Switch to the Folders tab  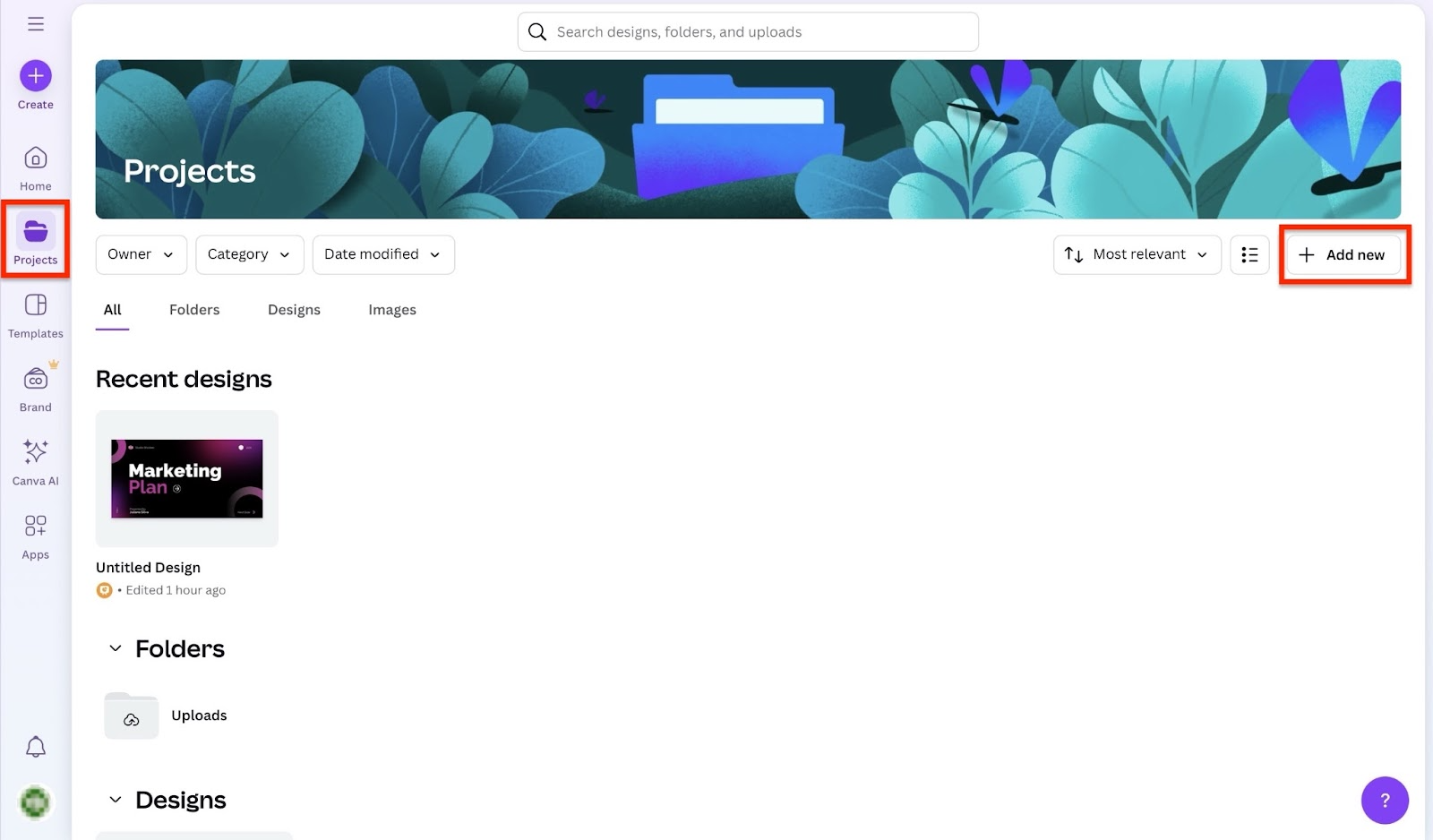194,310
